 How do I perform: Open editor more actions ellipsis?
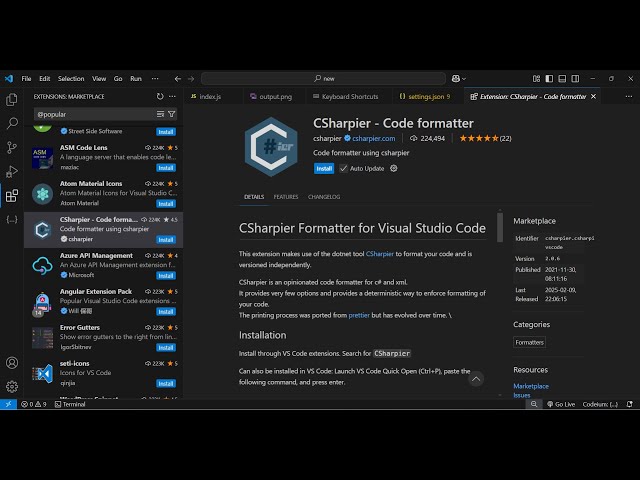pos(629,96)
